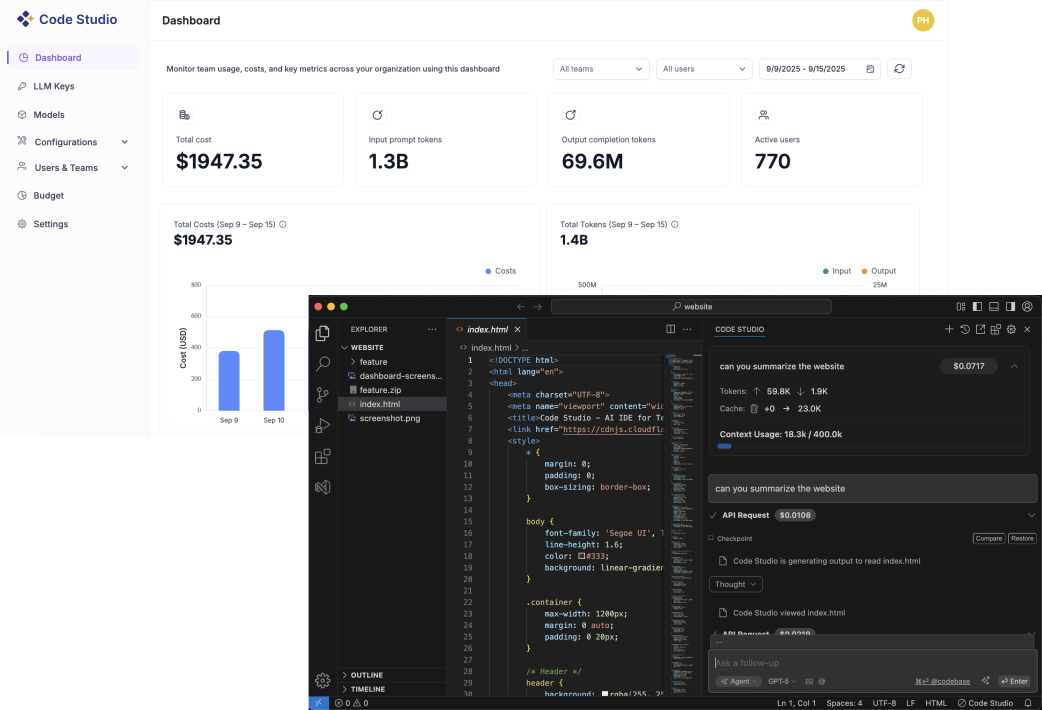Screen dimensions: 1042x710
Task: Open the Run and Debug view
Action: coord(322,424)
